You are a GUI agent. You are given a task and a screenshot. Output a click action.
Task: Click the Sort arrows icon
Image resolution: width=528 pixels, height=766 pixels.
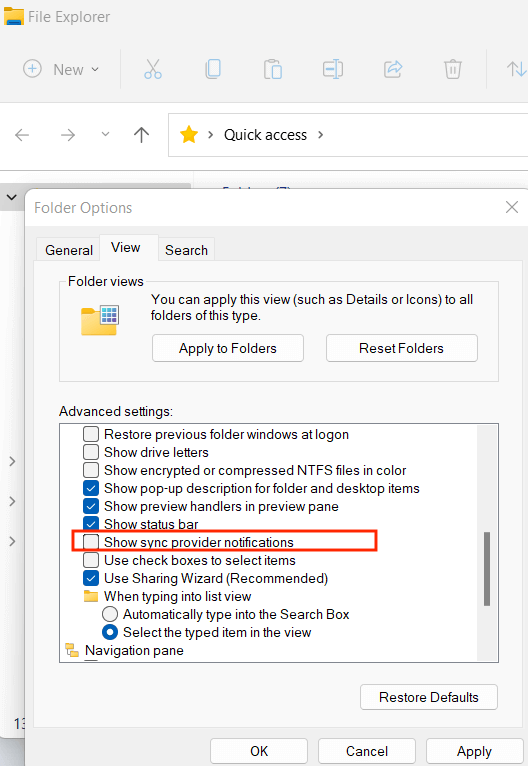click(x=517, y=69)
